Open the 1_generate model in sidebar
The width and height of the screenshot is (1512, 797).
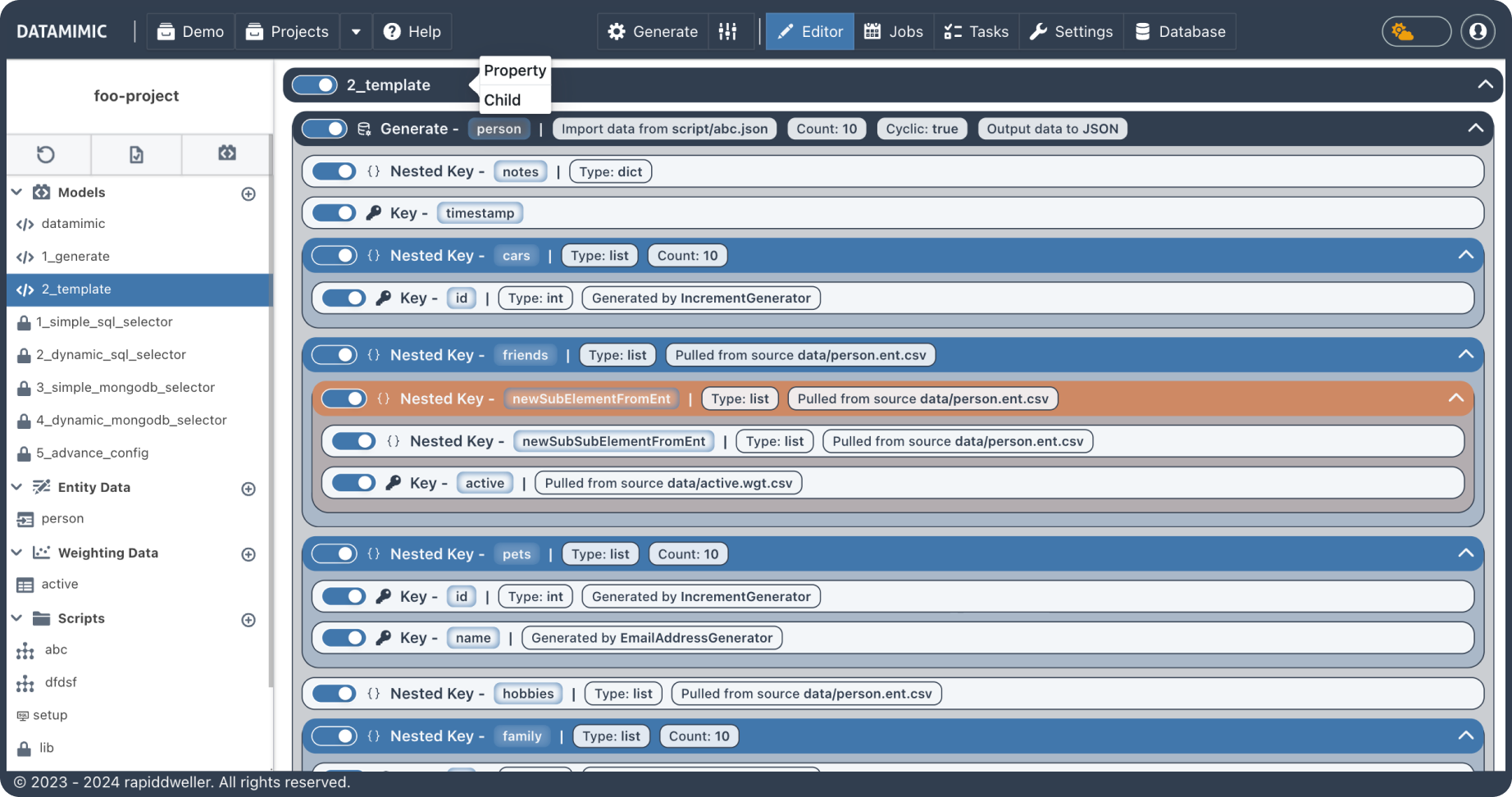[x=75, y=257]
